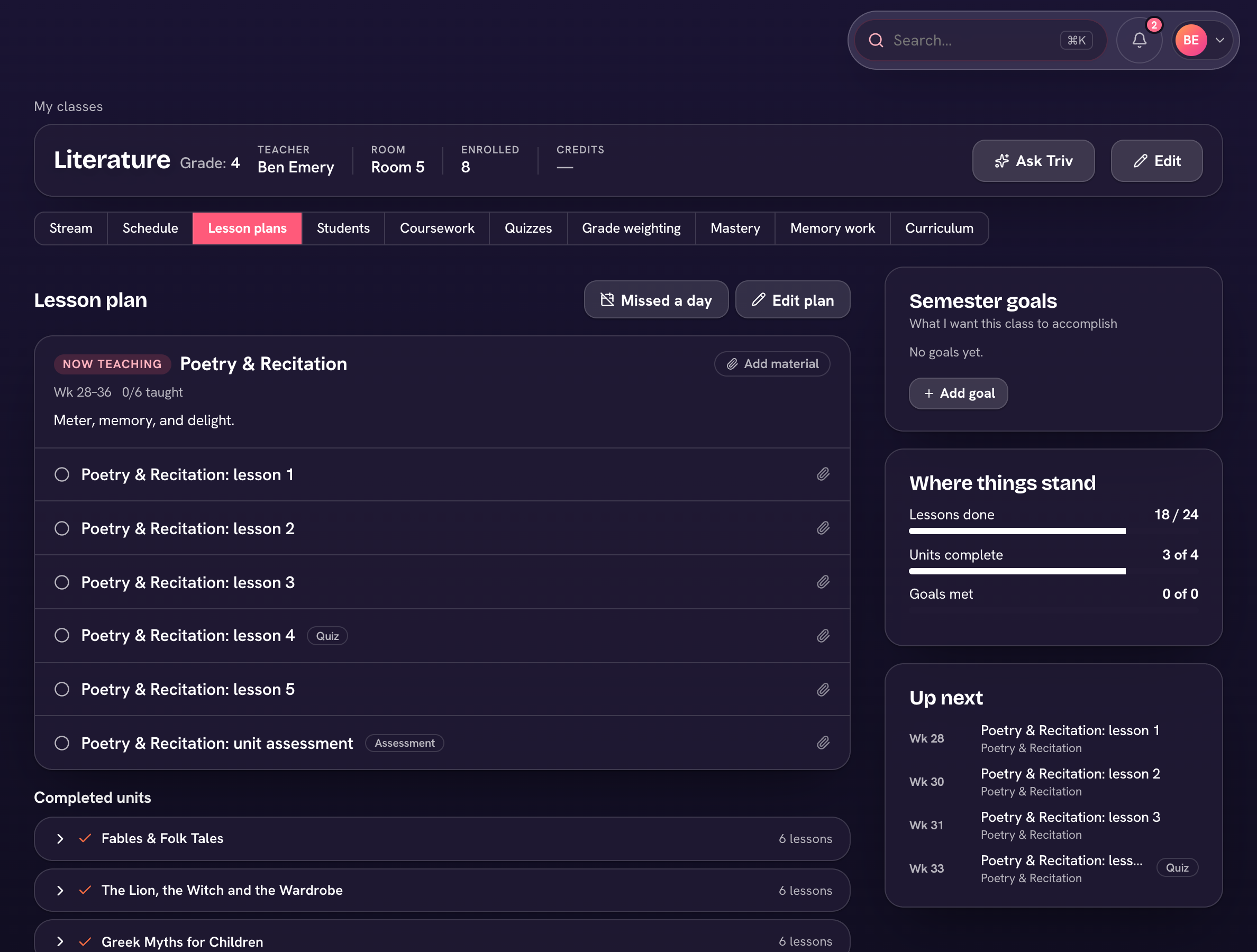Click the BE profile avatar
The image size is (1257, 952).
[1190, 40]
